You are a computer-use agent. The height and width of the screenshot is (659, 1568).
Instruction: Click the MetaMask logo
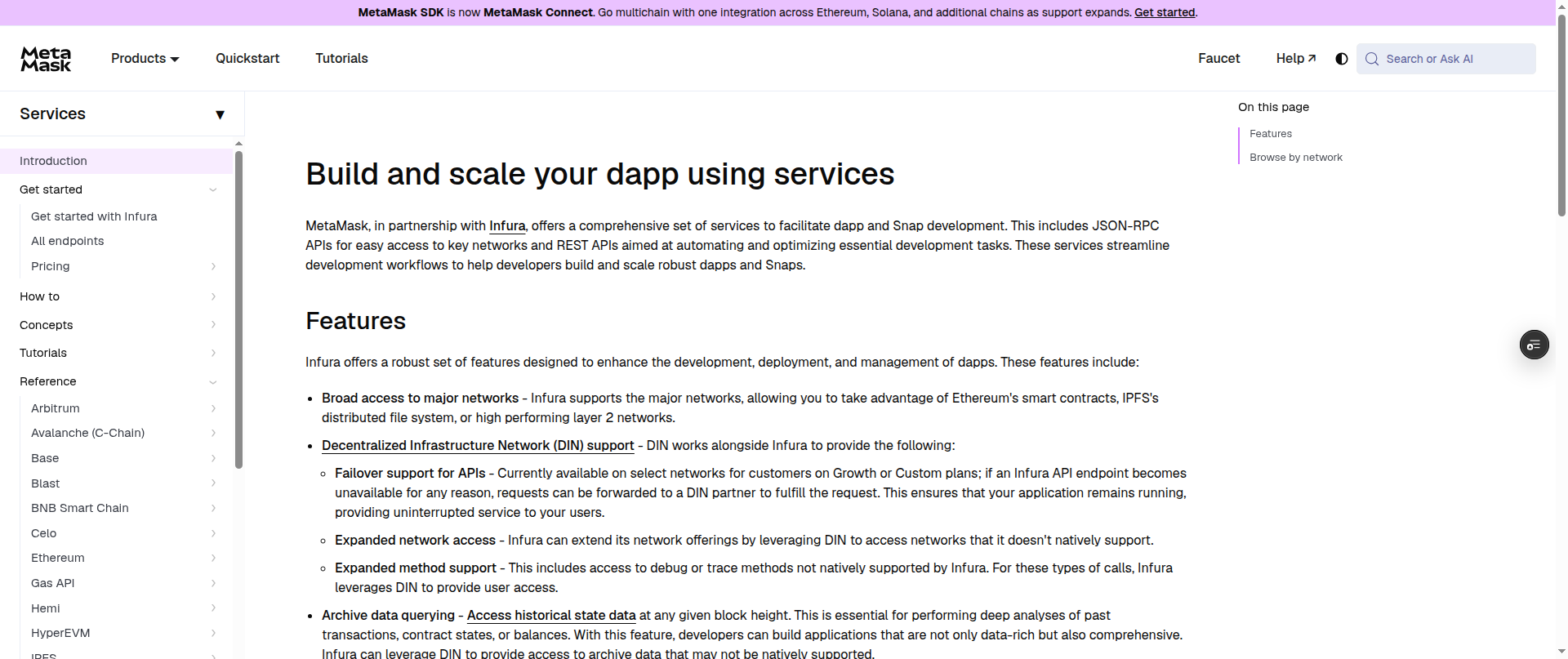tap(46, 59)
